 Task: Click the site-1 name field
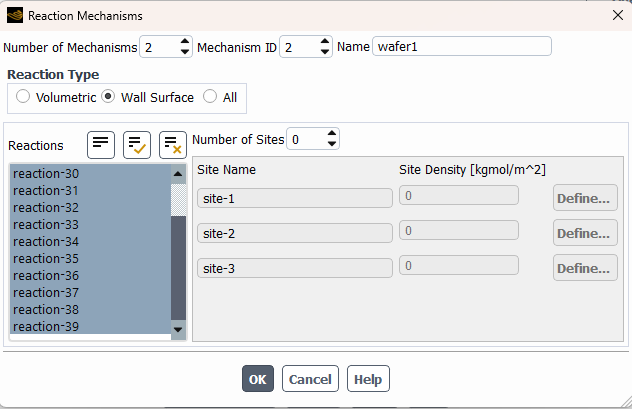(295, 198)
